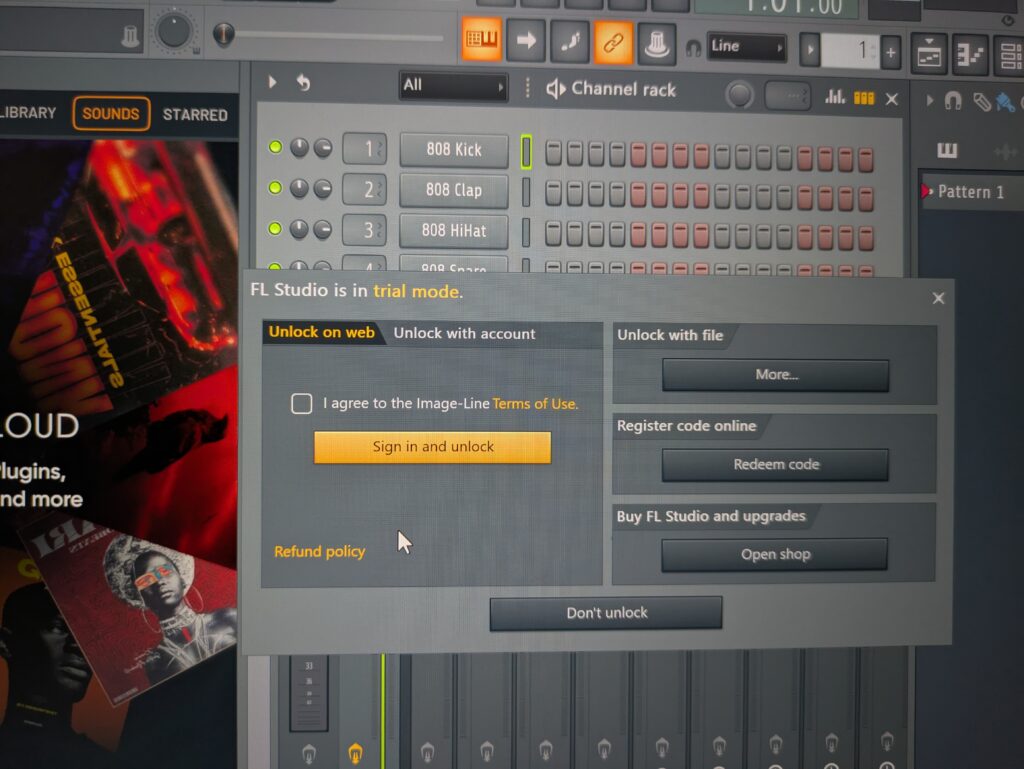Select the 808 Kick channel selector LED
Viewport: 1024px width, 769px height.
pyautogui.click(x=526, y=151)
